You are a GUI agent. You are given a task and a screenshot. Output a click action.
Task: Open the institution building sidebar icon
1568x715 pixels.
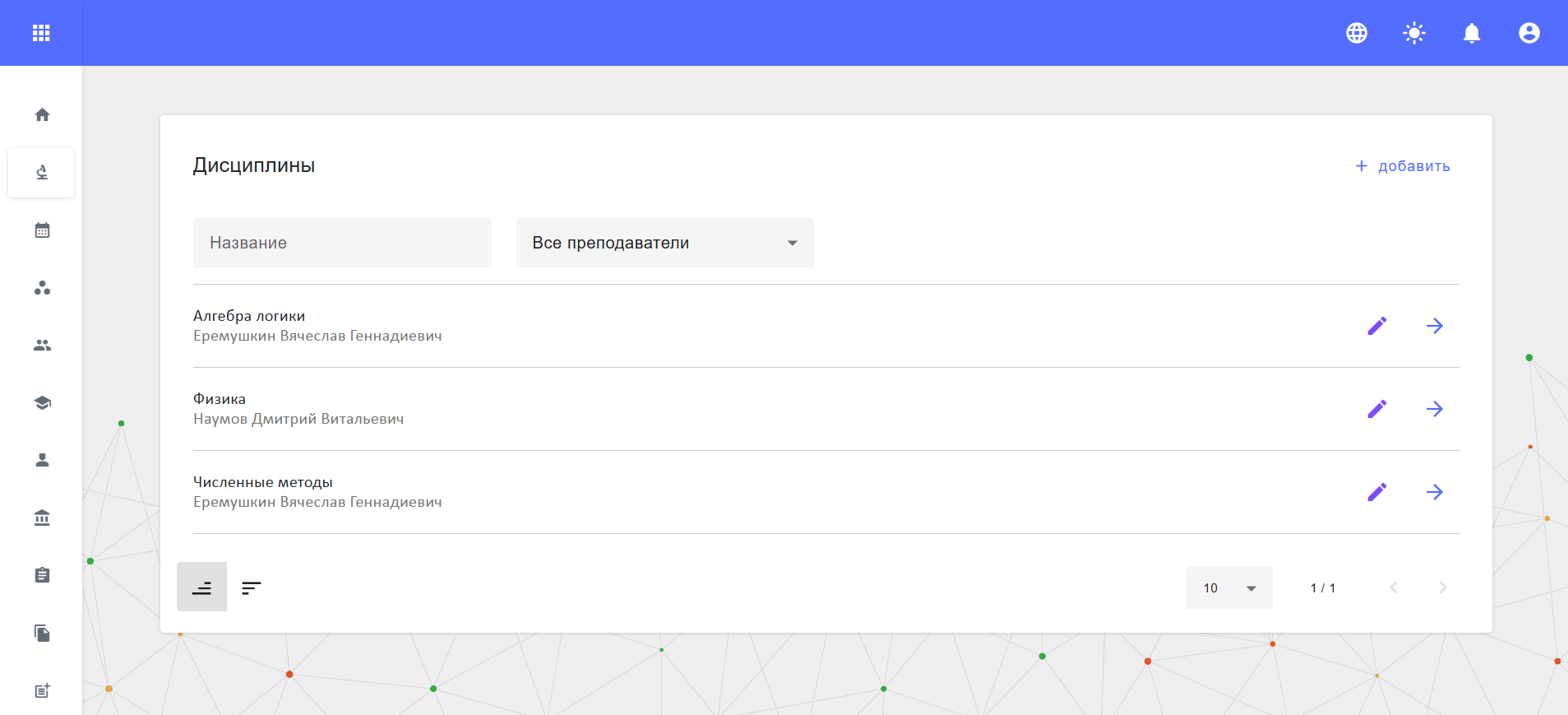[x=42, y=518]
